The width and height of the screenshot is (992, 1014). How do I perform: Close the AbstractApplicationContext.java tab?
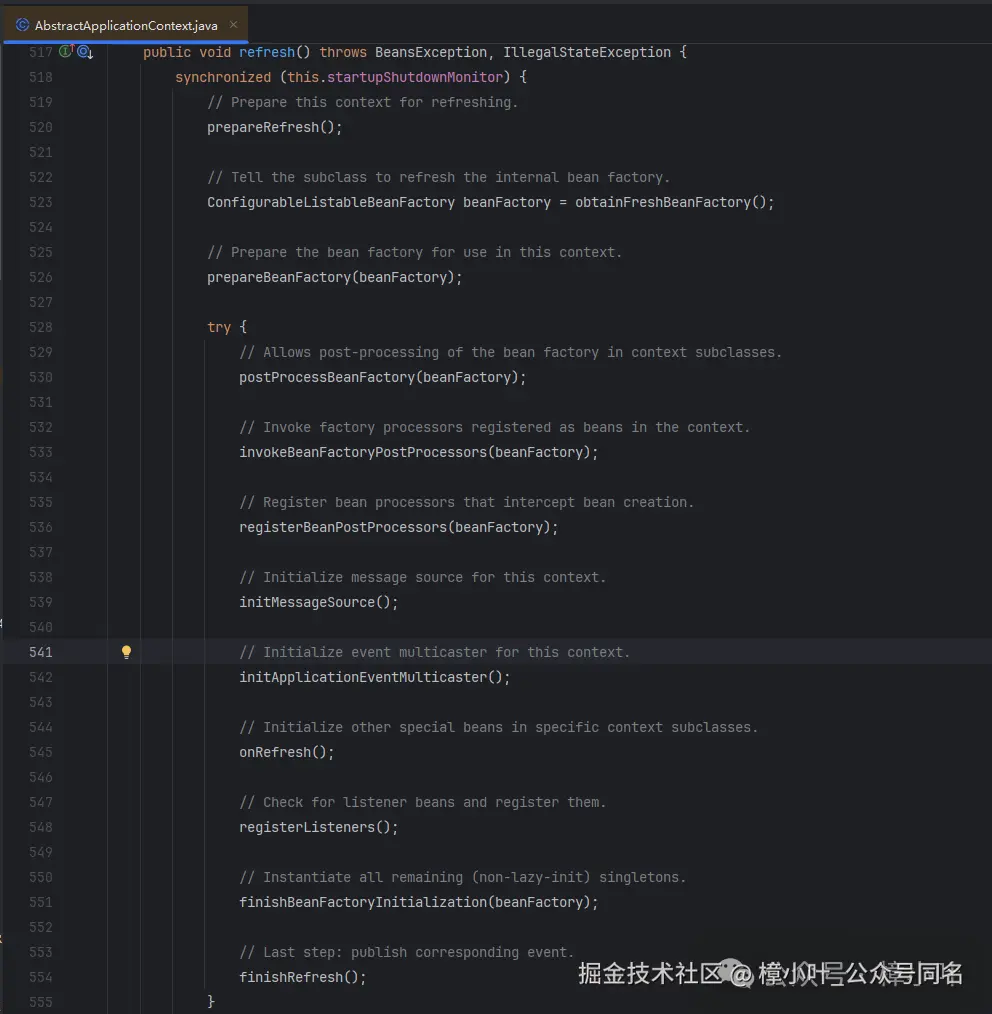(233, 25)
